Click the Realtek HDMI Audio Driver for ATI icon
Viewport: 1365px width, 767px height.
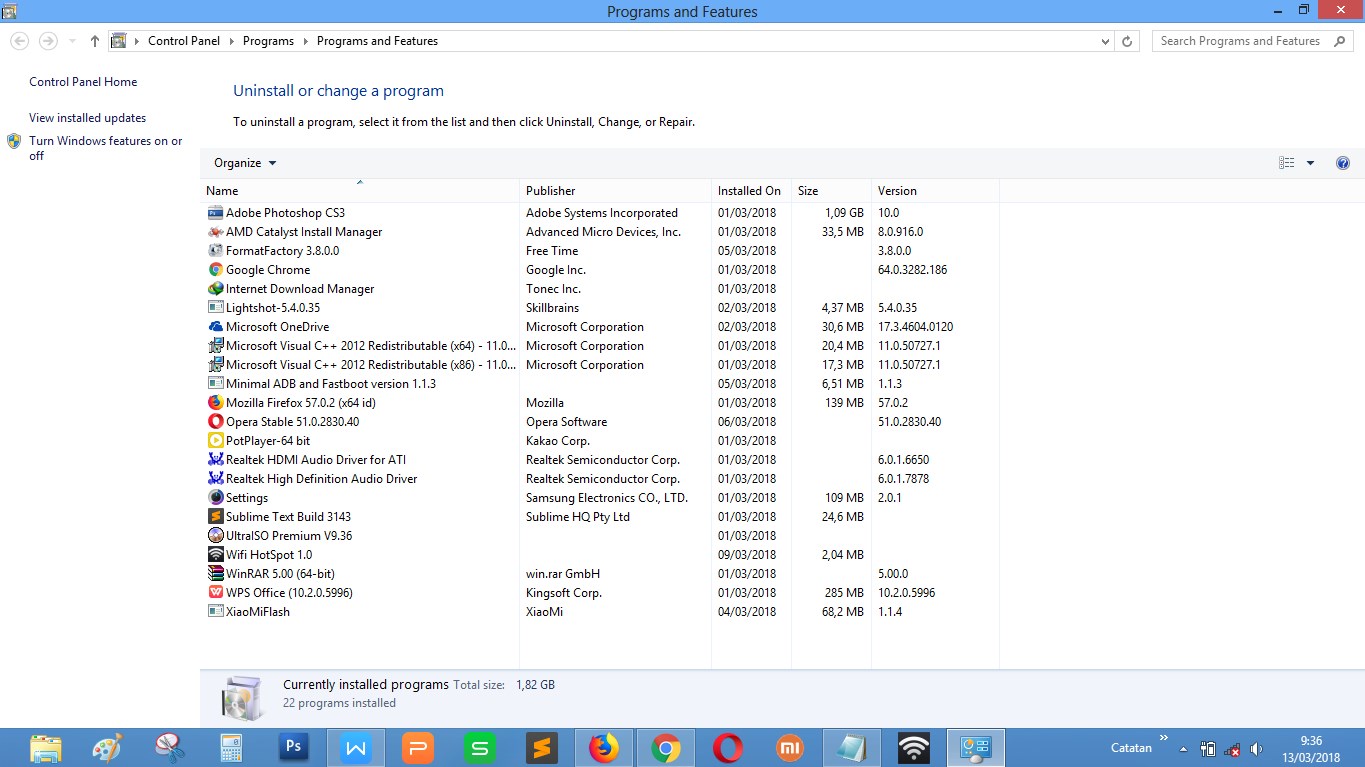(x=215, y=460)
